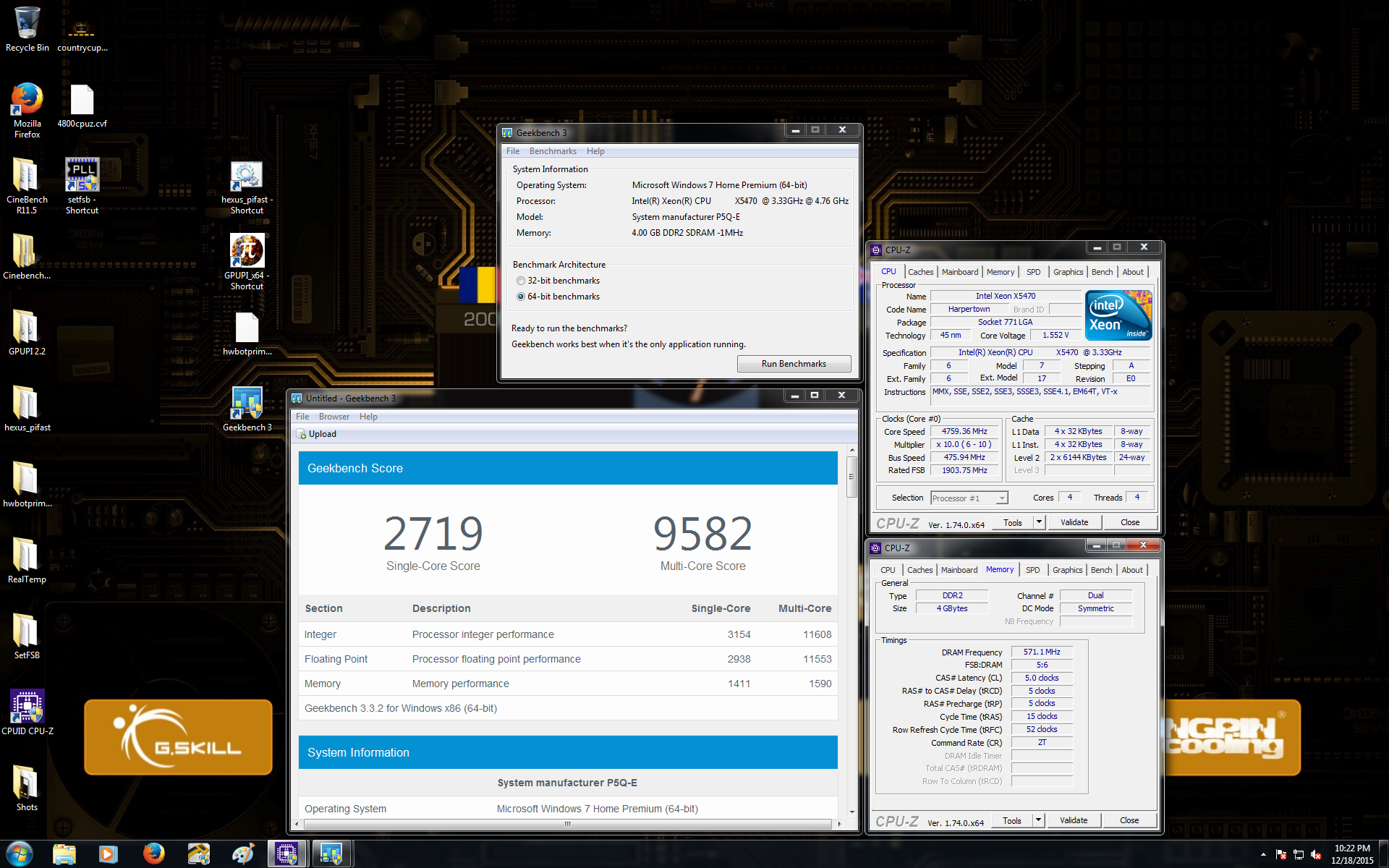Click scroll down arrow in Geekbench results
Screen dimensions: 1389x868
tap(851, 812)
